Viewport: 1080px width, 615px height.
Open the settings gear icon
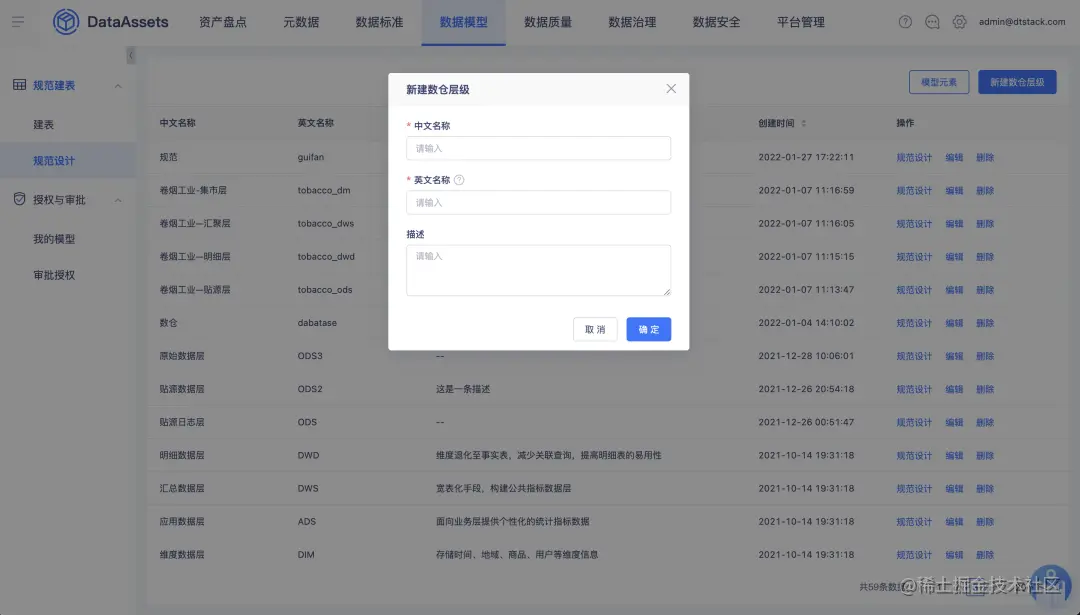click(x=959, y=22)
